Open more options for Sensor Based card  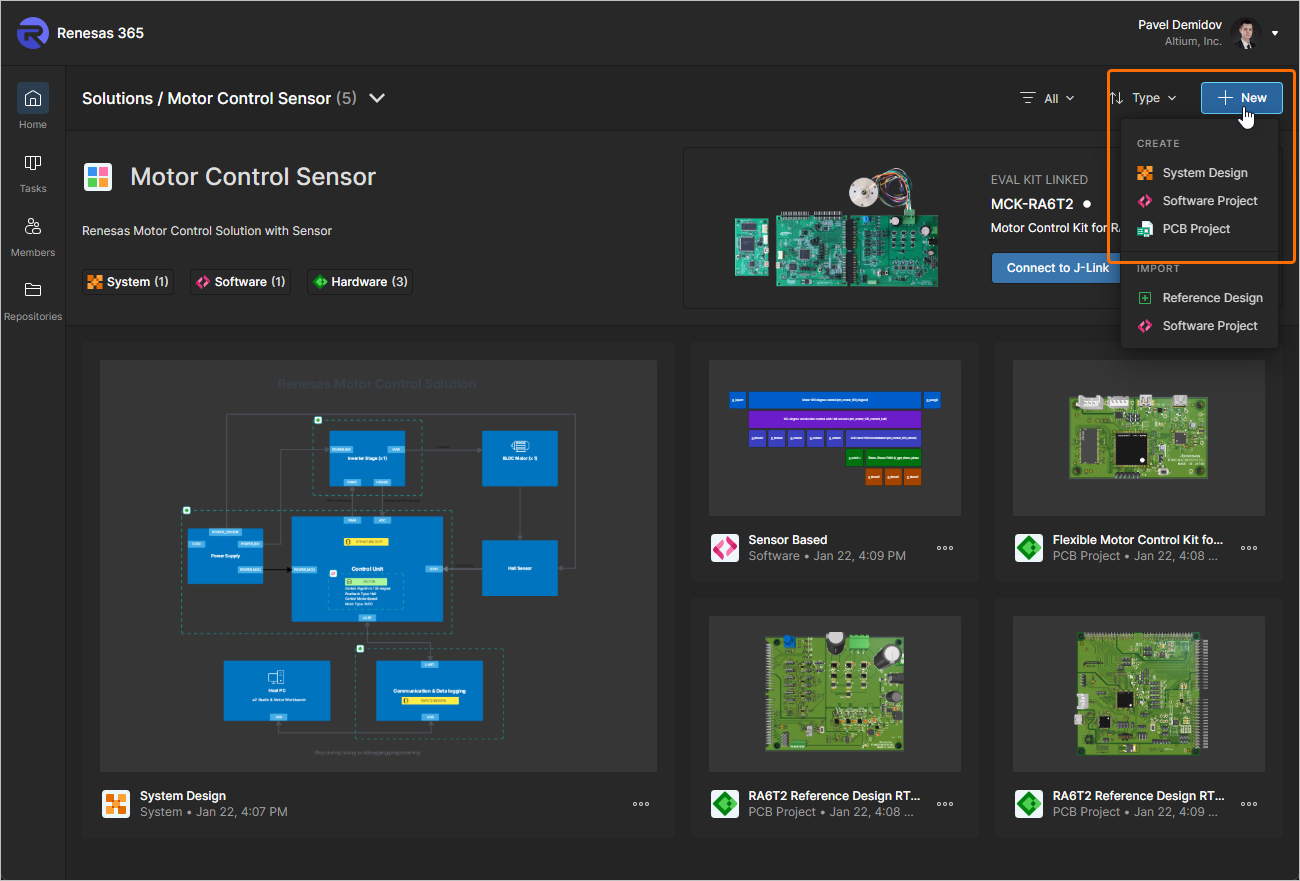(x=945, y=548)
